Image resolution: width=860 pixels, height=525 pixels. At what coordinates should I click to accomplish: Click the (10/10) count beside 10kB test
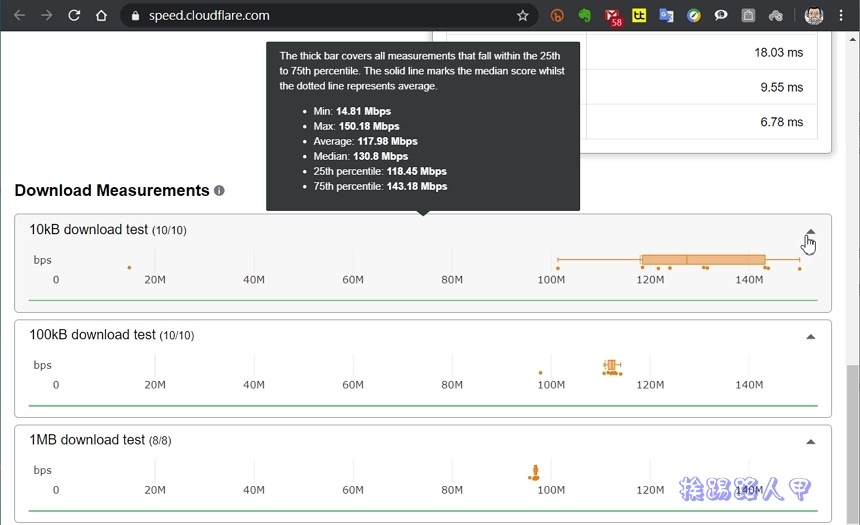169,230
